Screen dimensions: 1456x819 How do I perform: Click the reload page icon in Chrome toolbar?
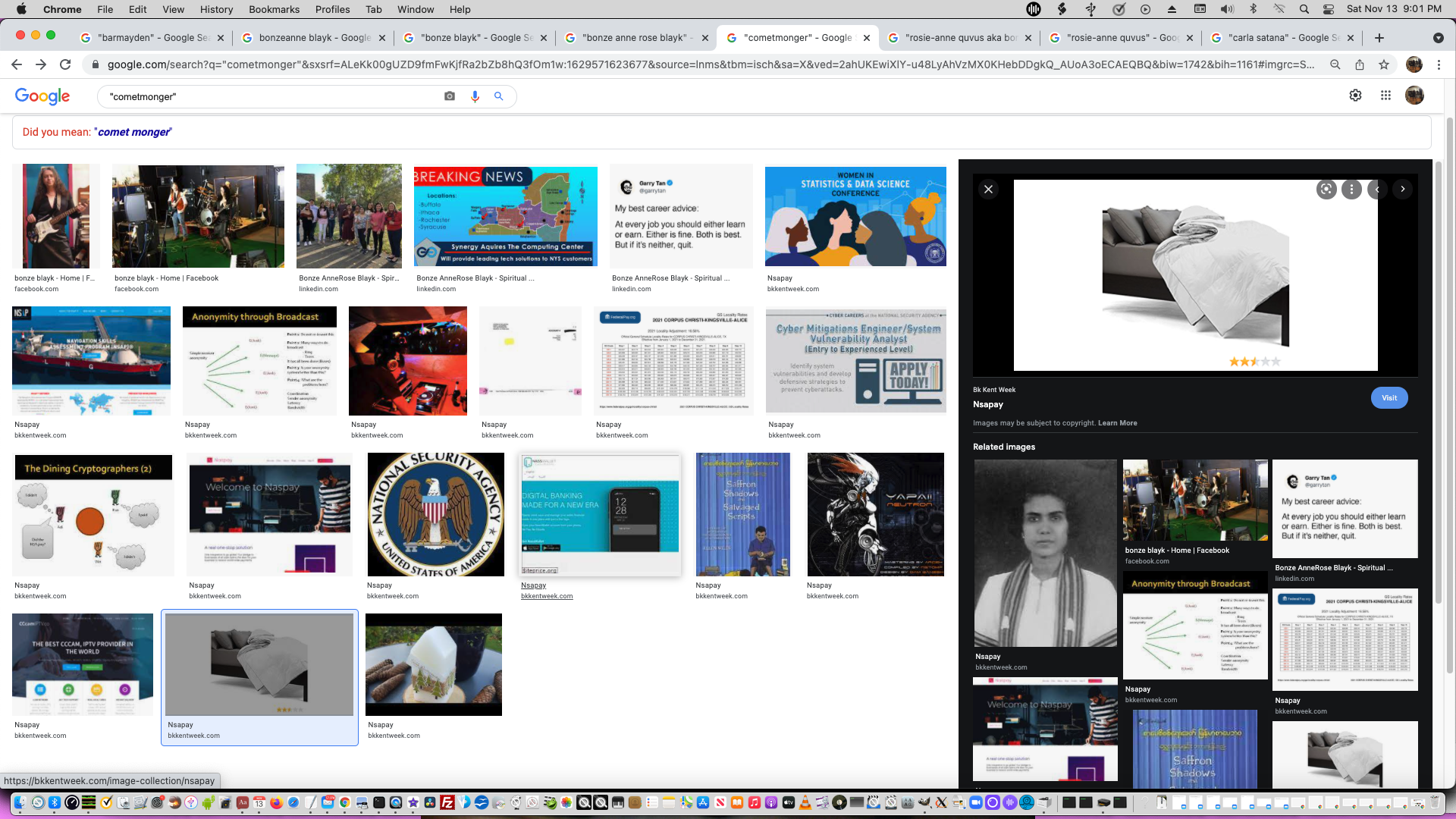(x=65, y=64)
